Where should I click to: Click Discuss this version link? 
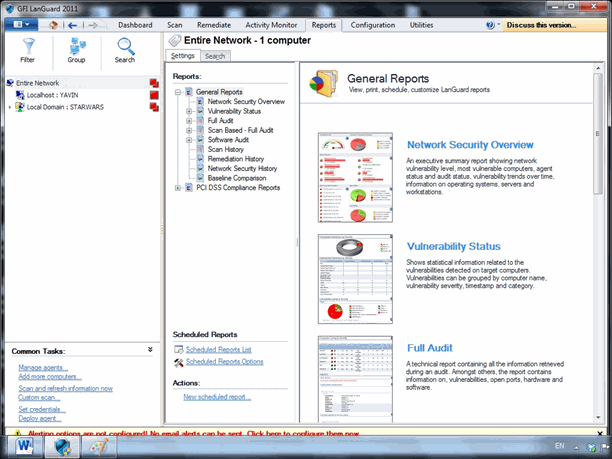pos(541,25)
